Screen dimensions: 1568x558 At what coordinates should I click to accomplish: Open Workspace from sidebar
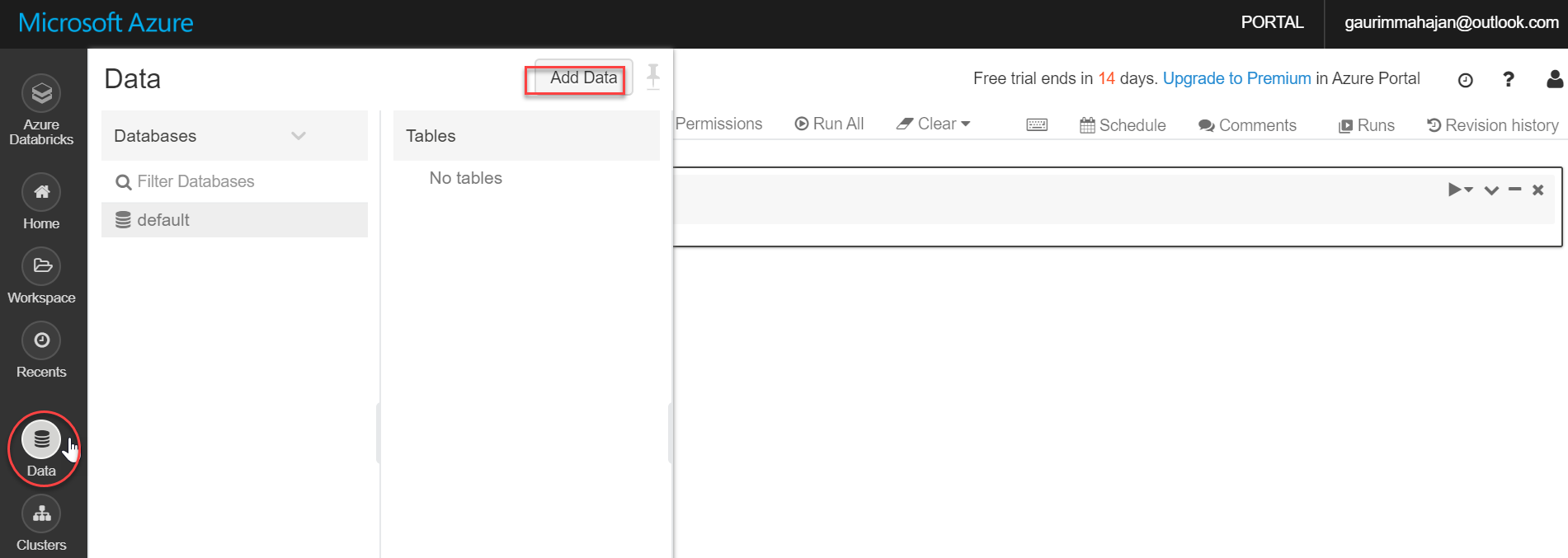41,276
